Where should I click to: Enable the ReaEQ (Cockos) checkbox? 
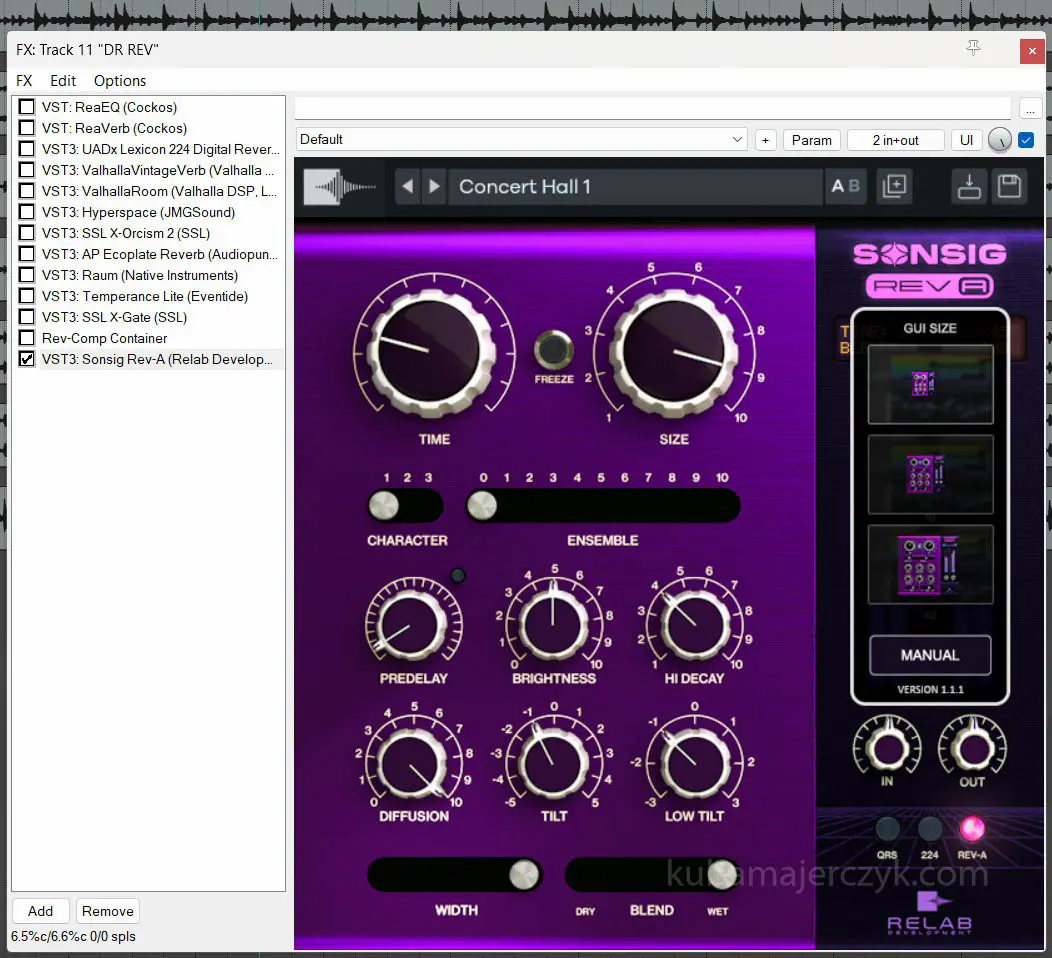pos(27,107)
